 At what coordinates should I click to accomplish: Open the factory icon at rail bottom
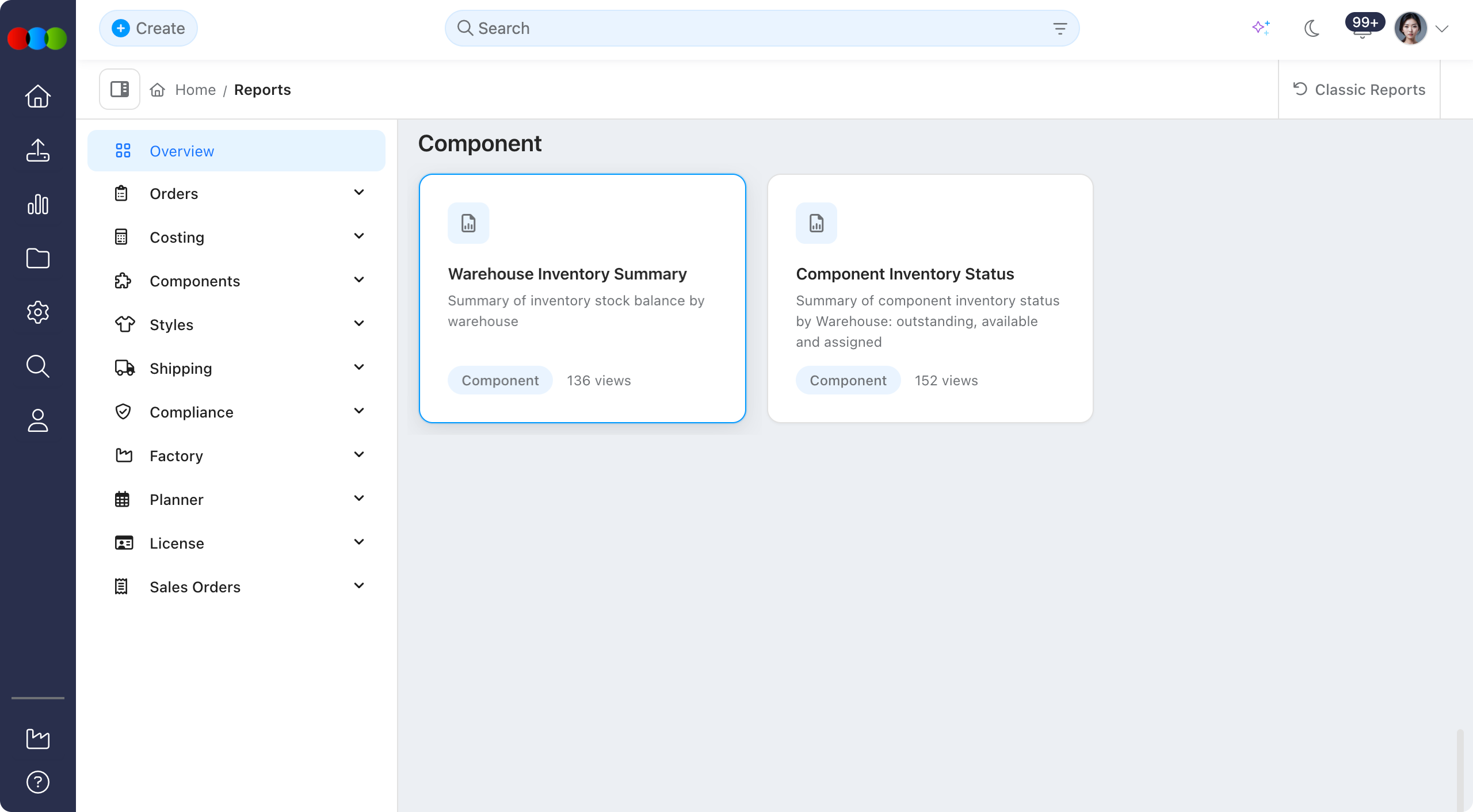tap(38, 738)
